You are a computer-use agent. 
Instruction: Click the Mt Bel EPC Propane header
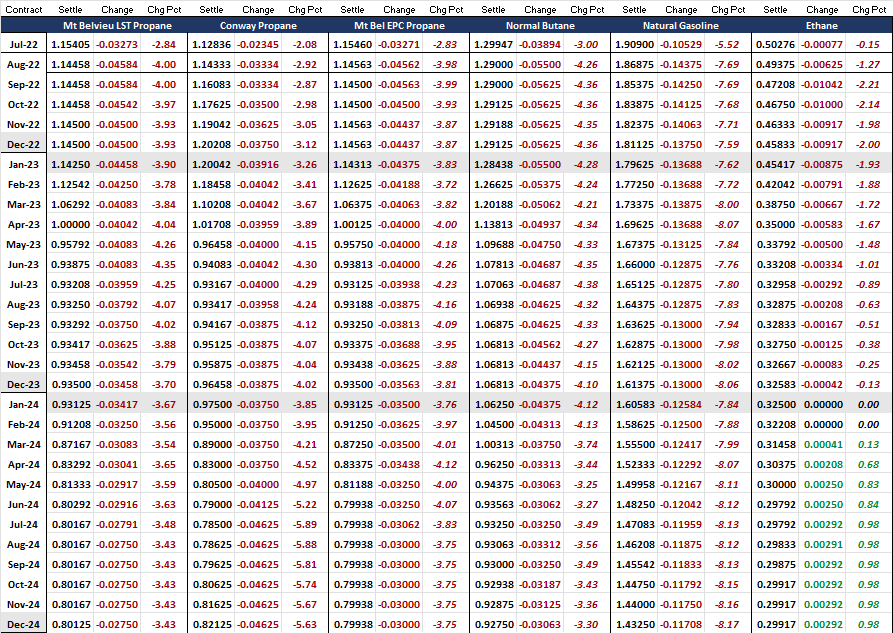[x=399, y=26]
